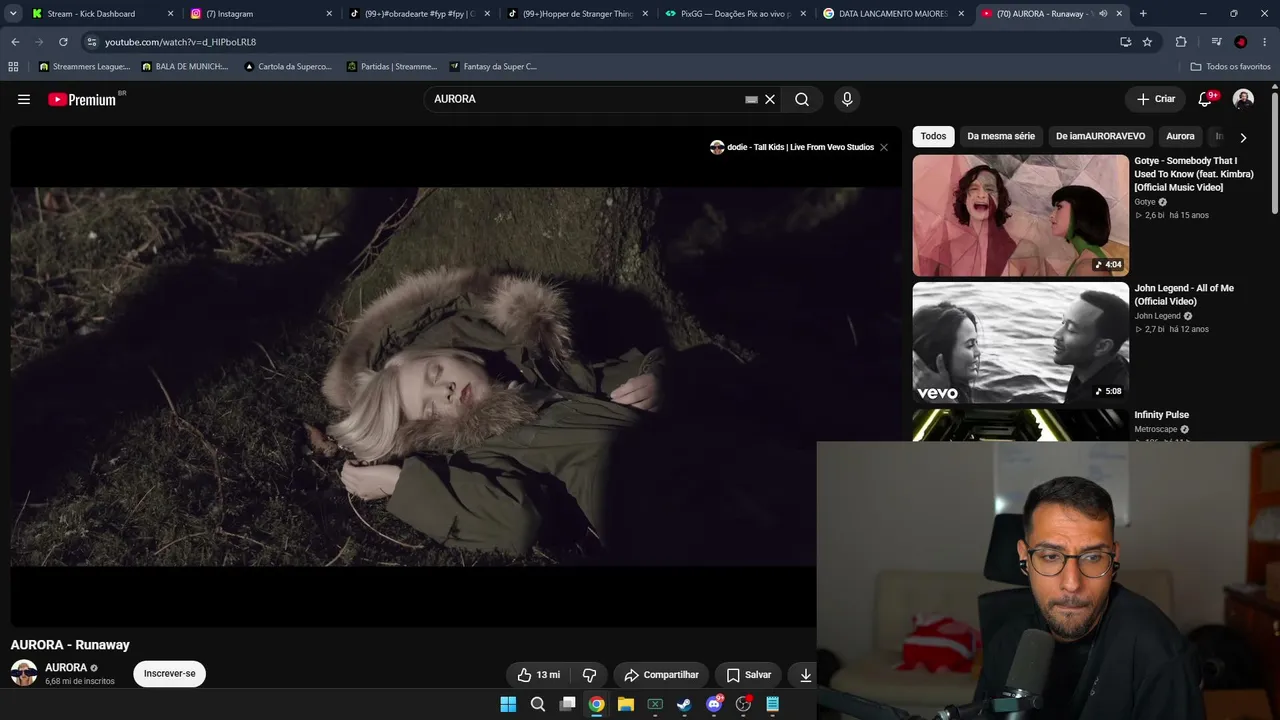This screenshot has height=720, width=1280.
Task: Open Notepad from taskbar
Action: [x=772, y=704]
